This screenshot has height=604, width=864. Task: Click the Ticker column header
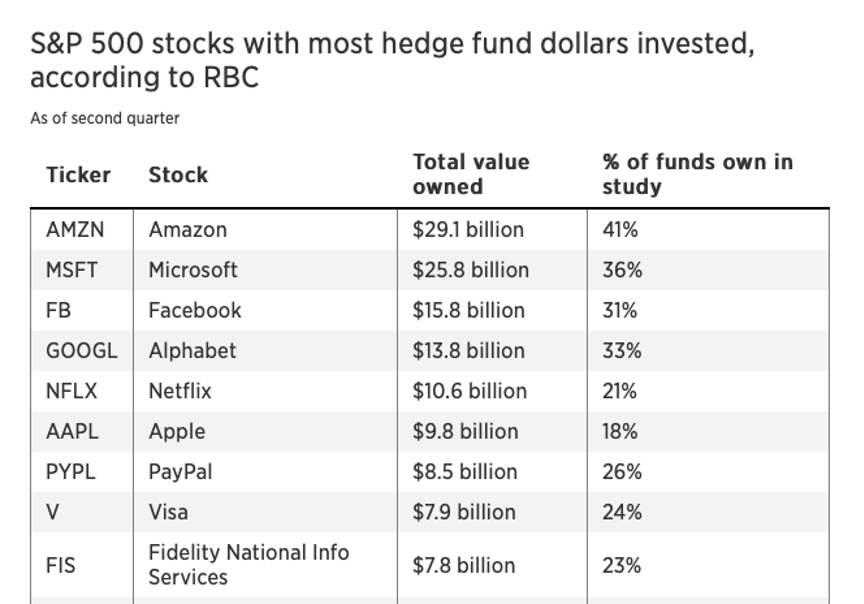(78, 174)
